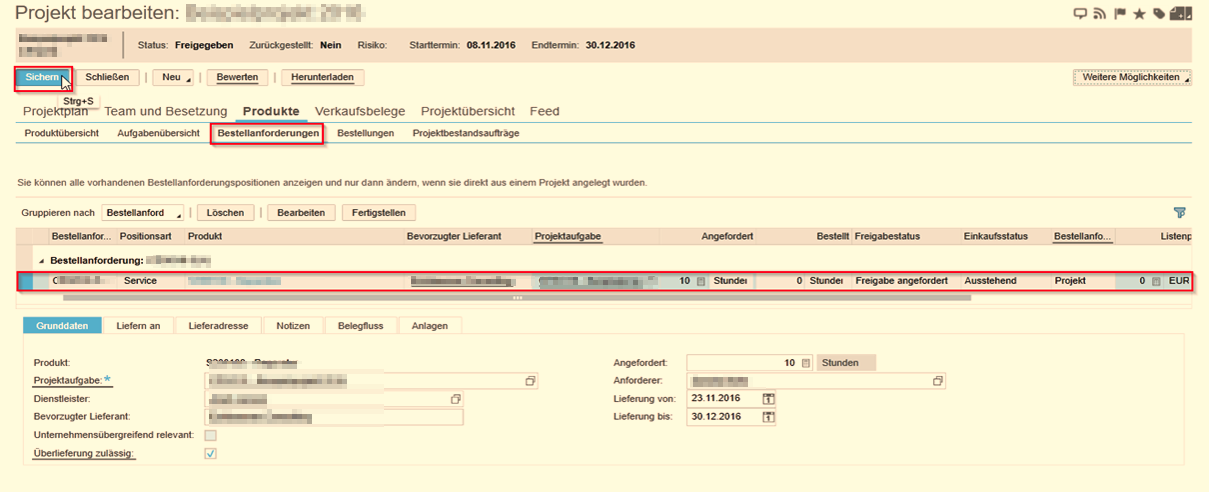
Task: Open calendar for Lieferung bis date
Action: point(768,417)
